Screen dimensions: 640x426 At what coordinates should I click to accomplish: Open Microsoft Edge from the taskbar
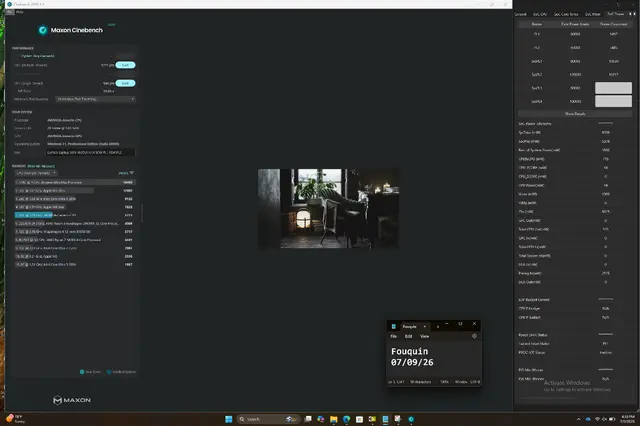click(347, 419)
